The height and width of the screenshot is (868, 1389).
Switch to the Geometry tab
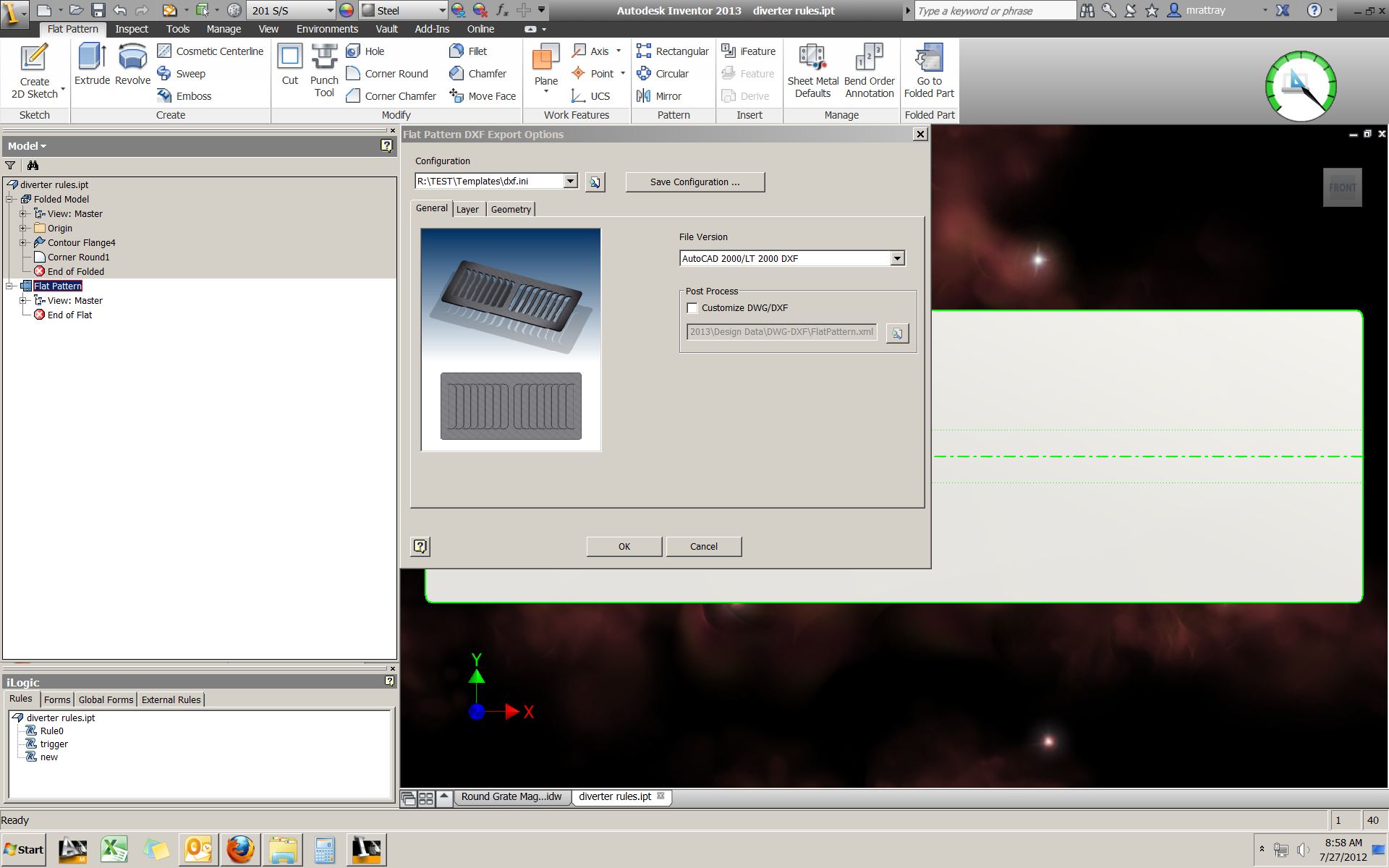tap(511, 209)
